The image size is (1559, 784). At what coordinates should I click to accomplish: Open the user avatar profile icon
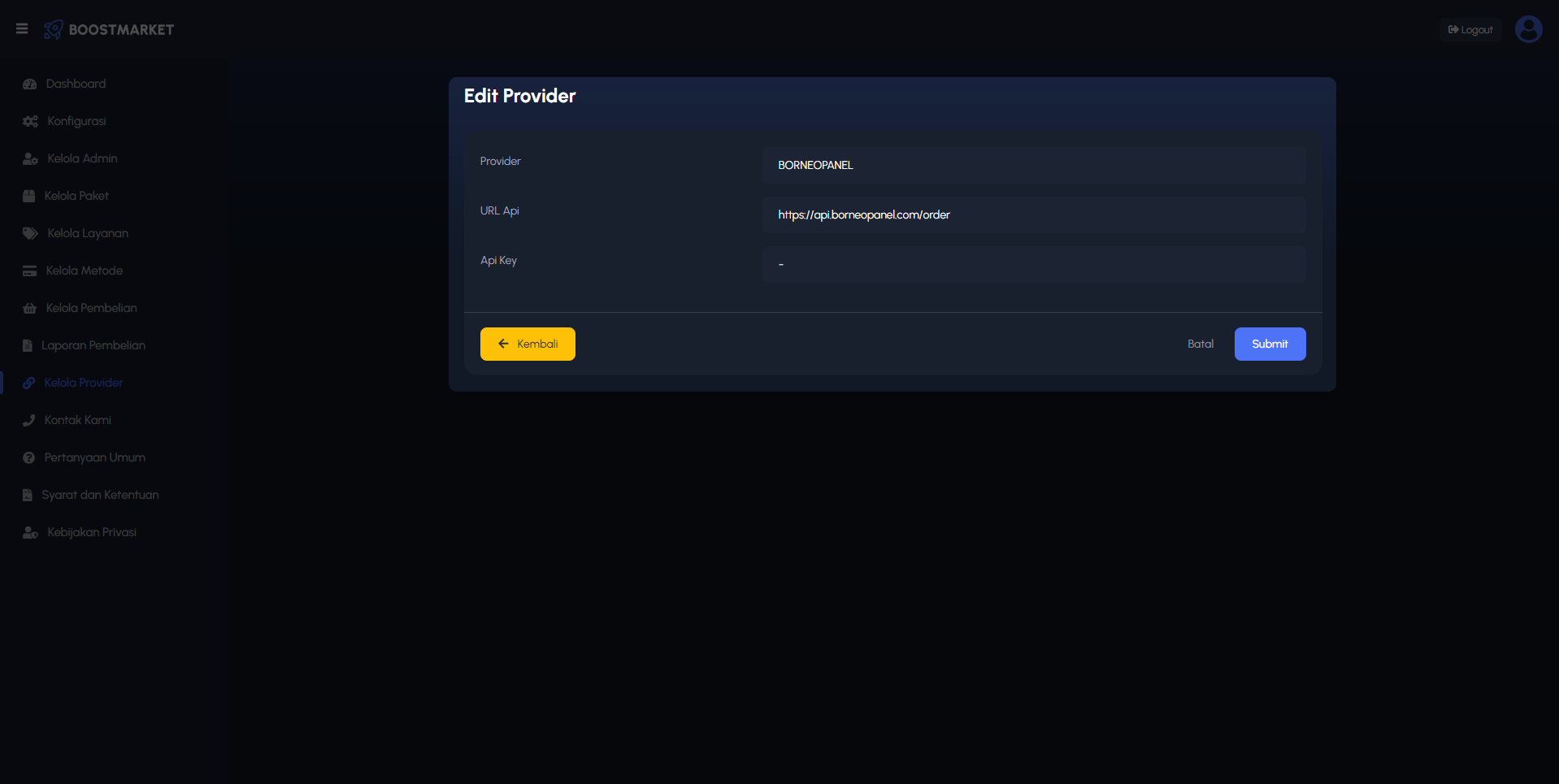pyautogui.click(x=1528, y=29)
